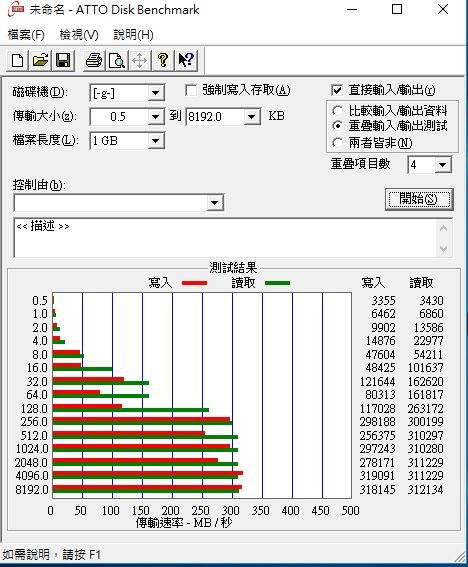Screen dimensions: 468x567
Task: Toggle the 強制寫入存取(A) checkbox
Action: (x=191, y=90)
